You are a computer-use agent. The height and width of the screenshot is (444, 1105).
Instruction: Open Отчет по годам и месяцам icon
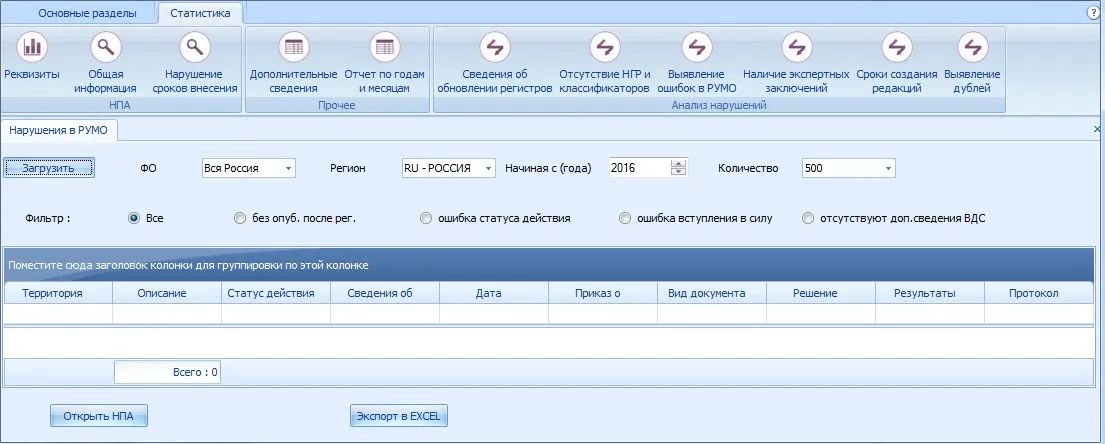click(384, 48)
